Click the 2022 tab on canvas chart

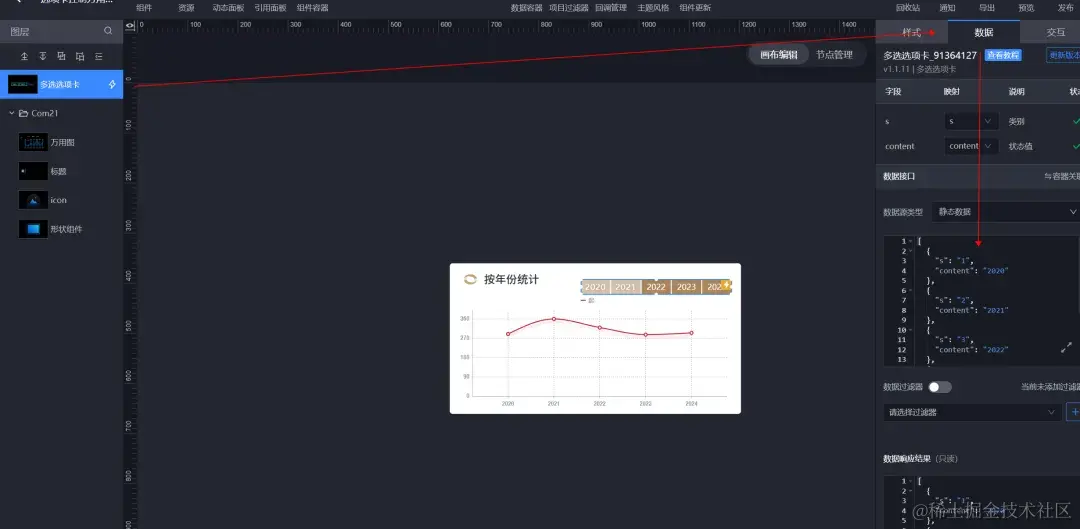656,287
